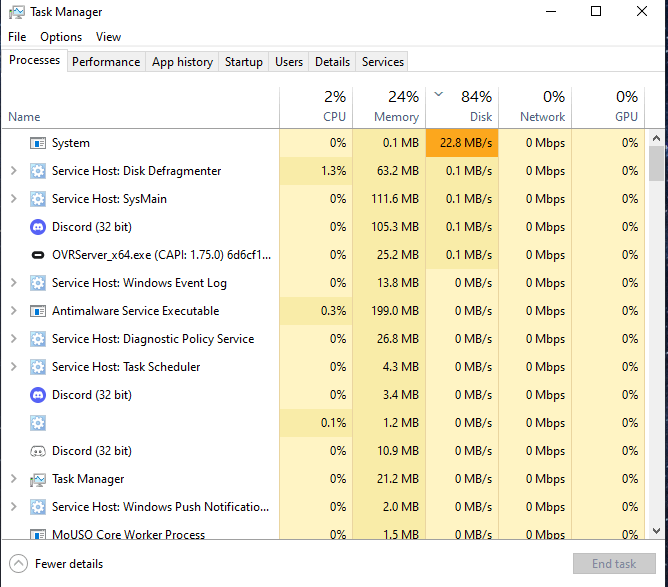The image size is (668, 587).
Task: Minimize the Task Manager window
Action: 551,12
